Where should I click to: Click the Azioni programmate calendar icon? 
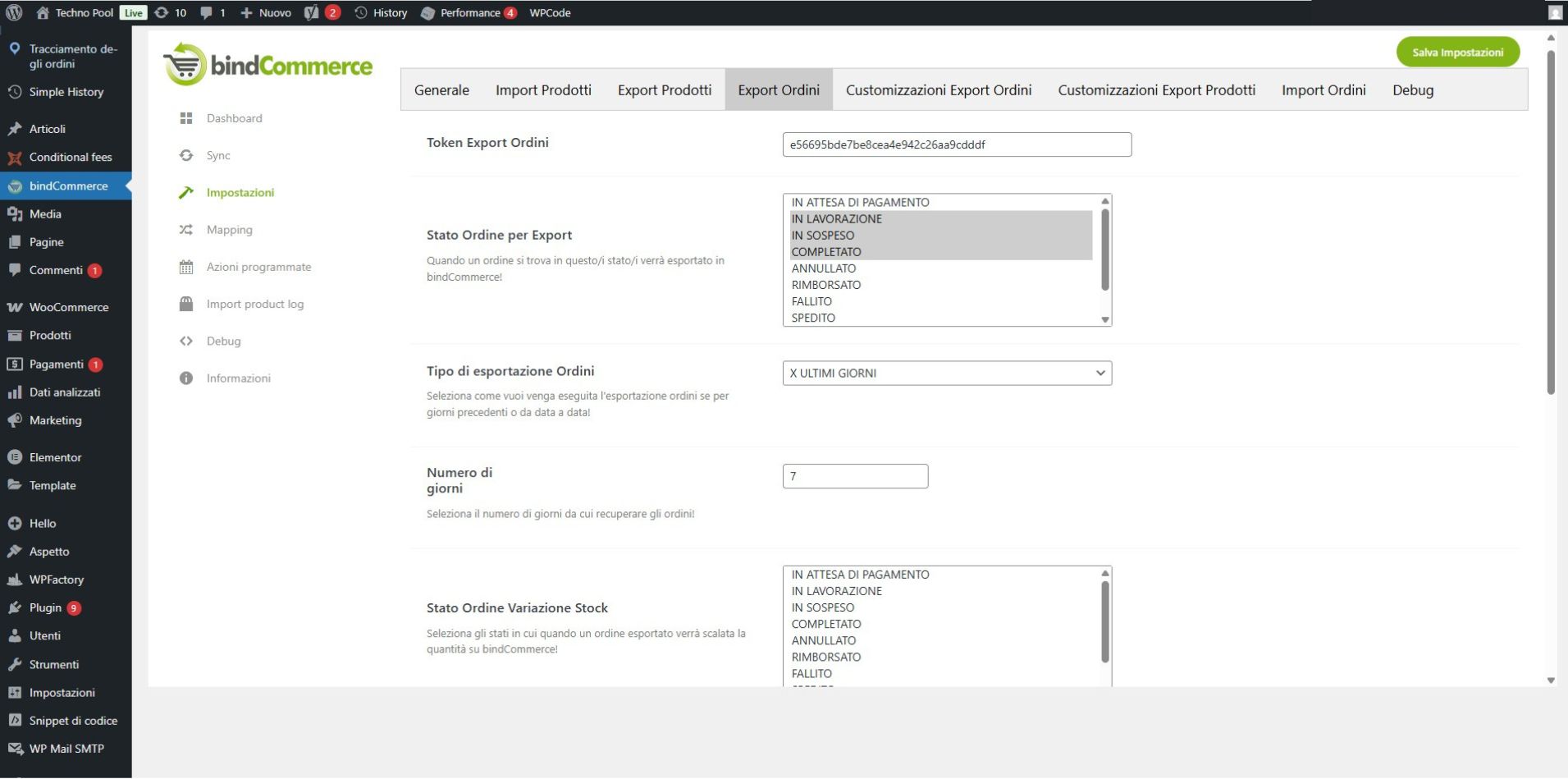tap(186, 267)
